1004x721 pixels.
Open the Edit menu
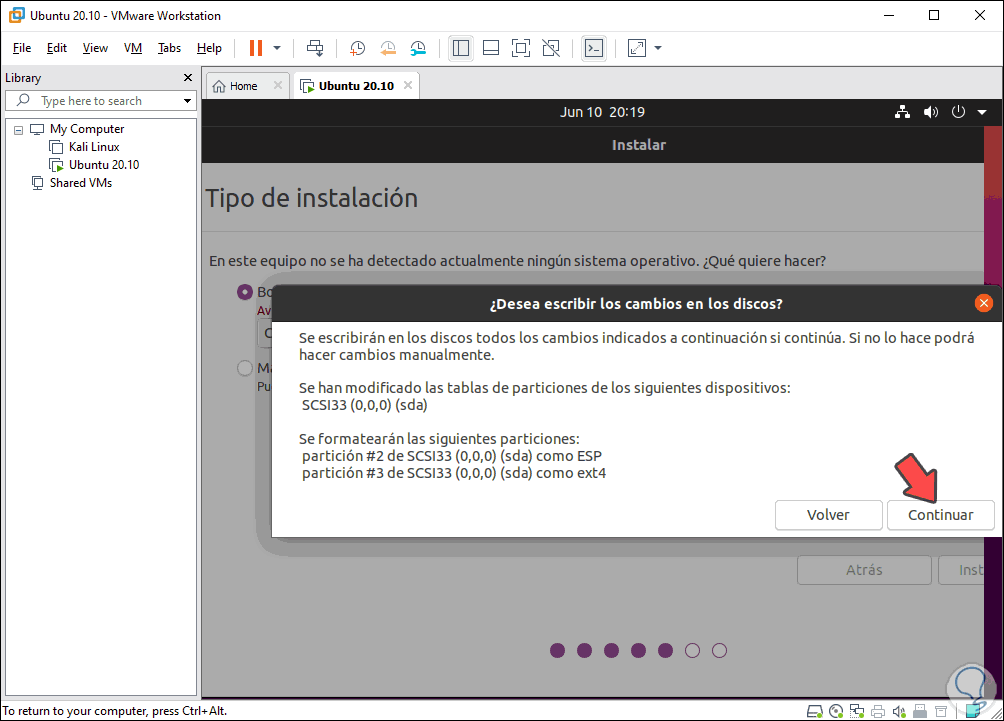click(x=56, y=48)
